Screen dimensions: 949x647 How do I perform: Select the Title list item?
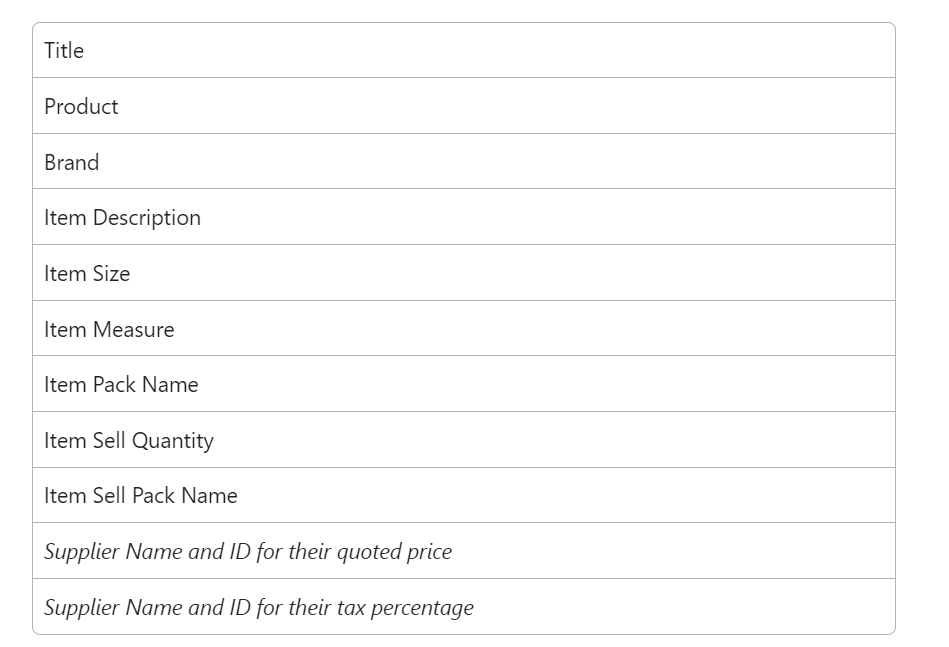(x=464, y=50)
